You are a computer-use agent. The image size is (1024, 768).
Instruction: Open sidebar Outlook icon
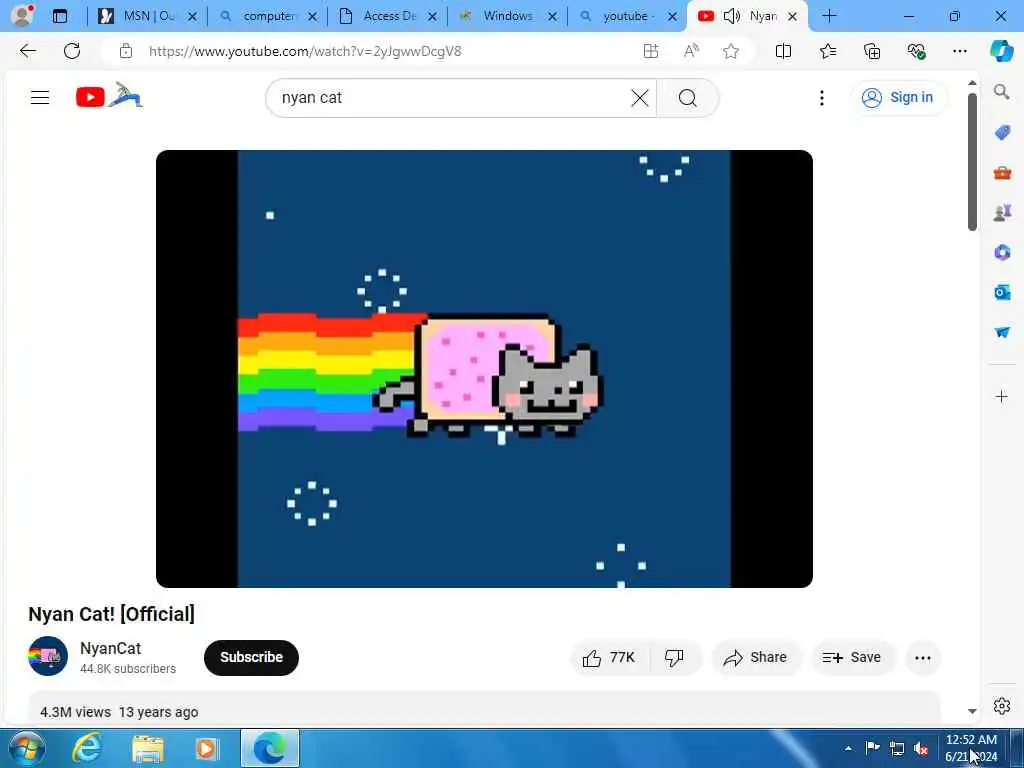click(x=1002, y=293)
